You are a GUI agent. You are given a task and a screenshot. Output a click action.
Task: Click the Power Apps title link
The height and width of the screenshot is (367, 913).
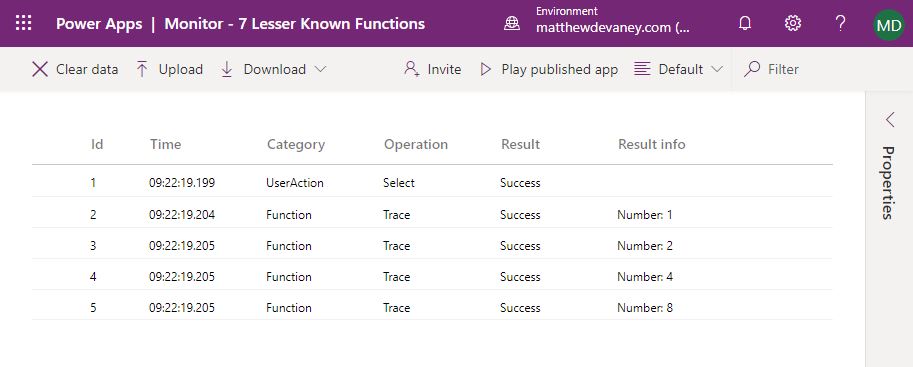point(98,24)
